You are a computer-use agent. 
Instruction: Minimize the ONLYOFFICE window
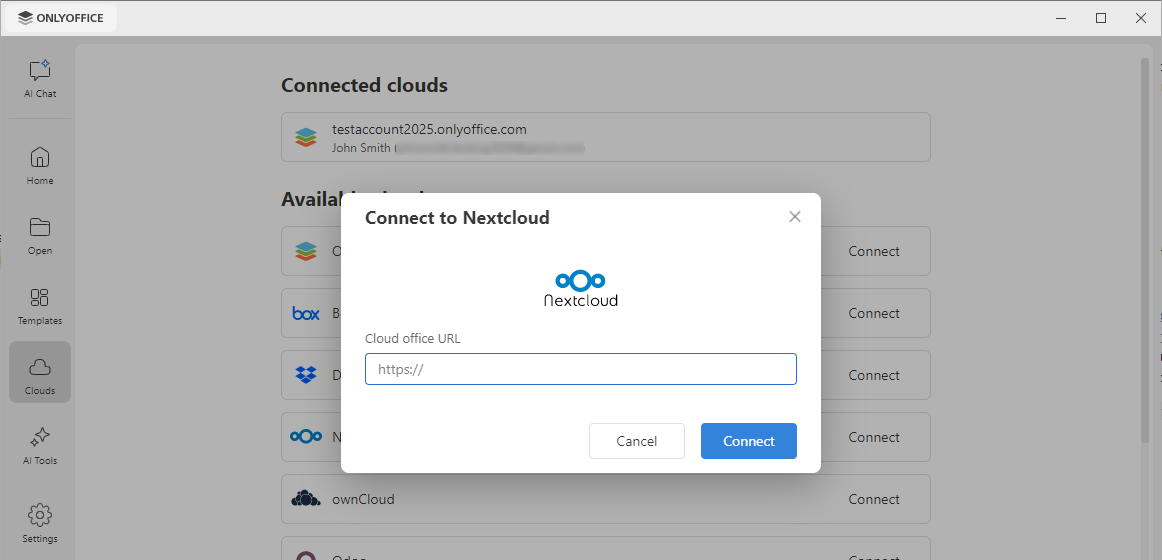(x=1061, y=18)
